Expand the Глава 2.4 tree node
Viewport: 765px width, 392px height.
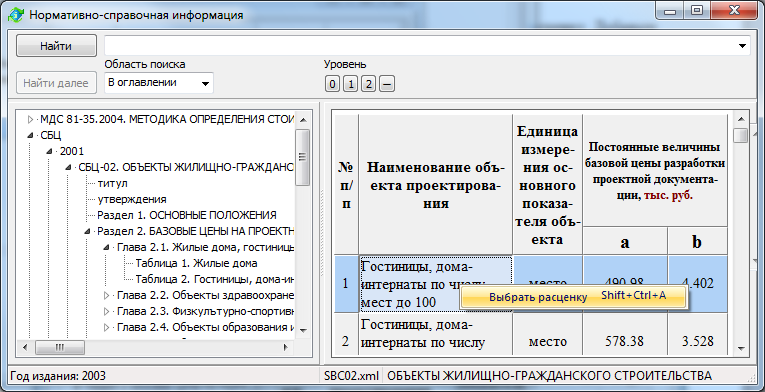(x=106, y=328)
